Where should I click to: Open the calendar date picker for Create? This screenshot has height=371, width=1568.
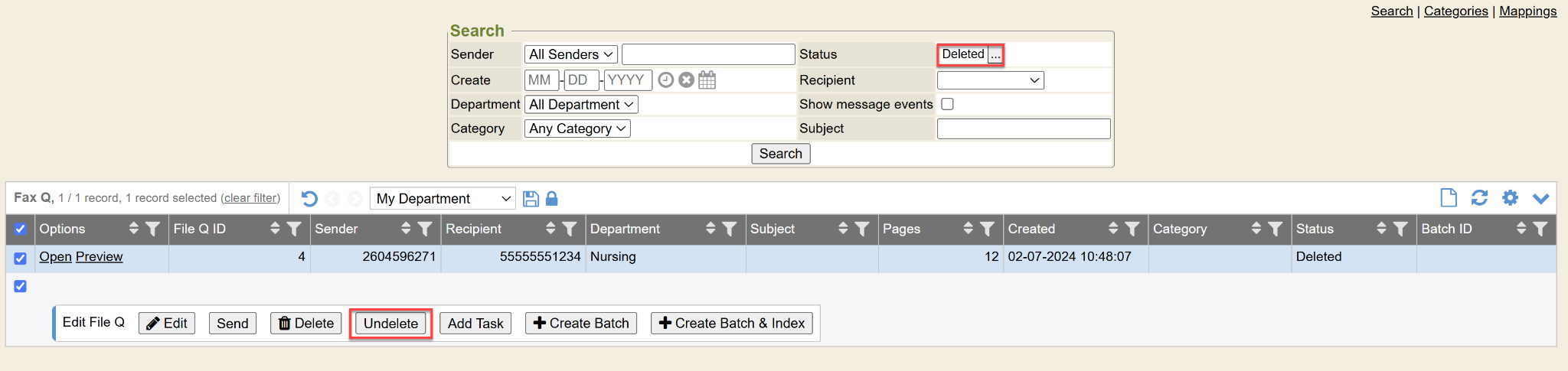[707, 80]
